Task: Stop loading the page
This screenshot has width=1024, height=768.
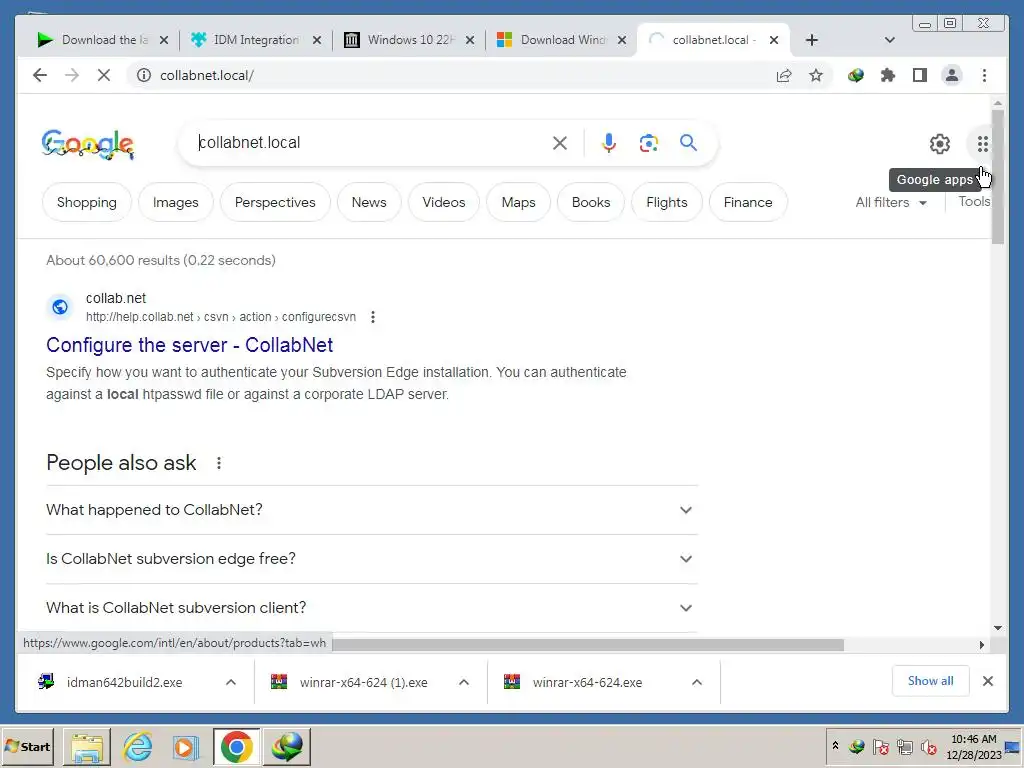Action: [x=104, y=75]
